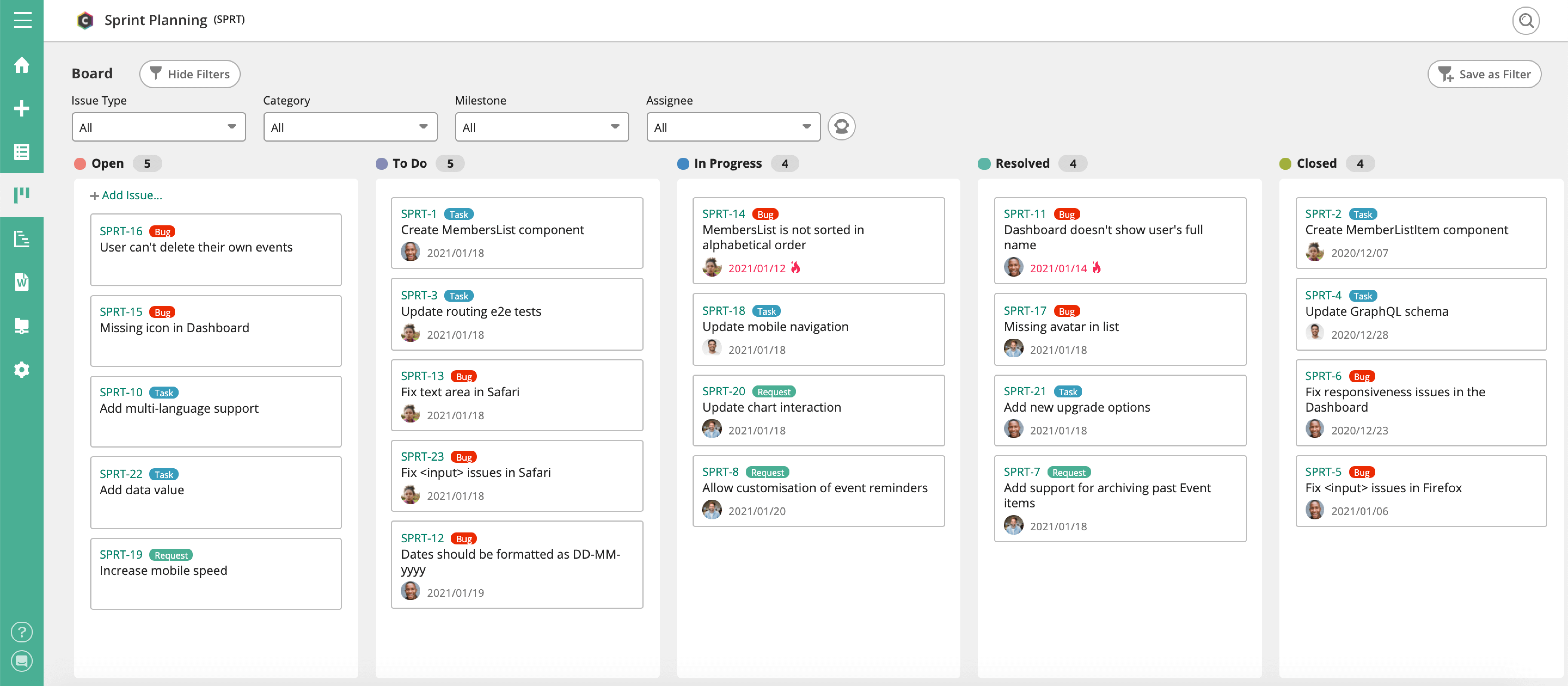The width and height of the screenshot is (1568, 686).
Task: Open the Wiki icon in the sidebar
Action: pos(22,282)
